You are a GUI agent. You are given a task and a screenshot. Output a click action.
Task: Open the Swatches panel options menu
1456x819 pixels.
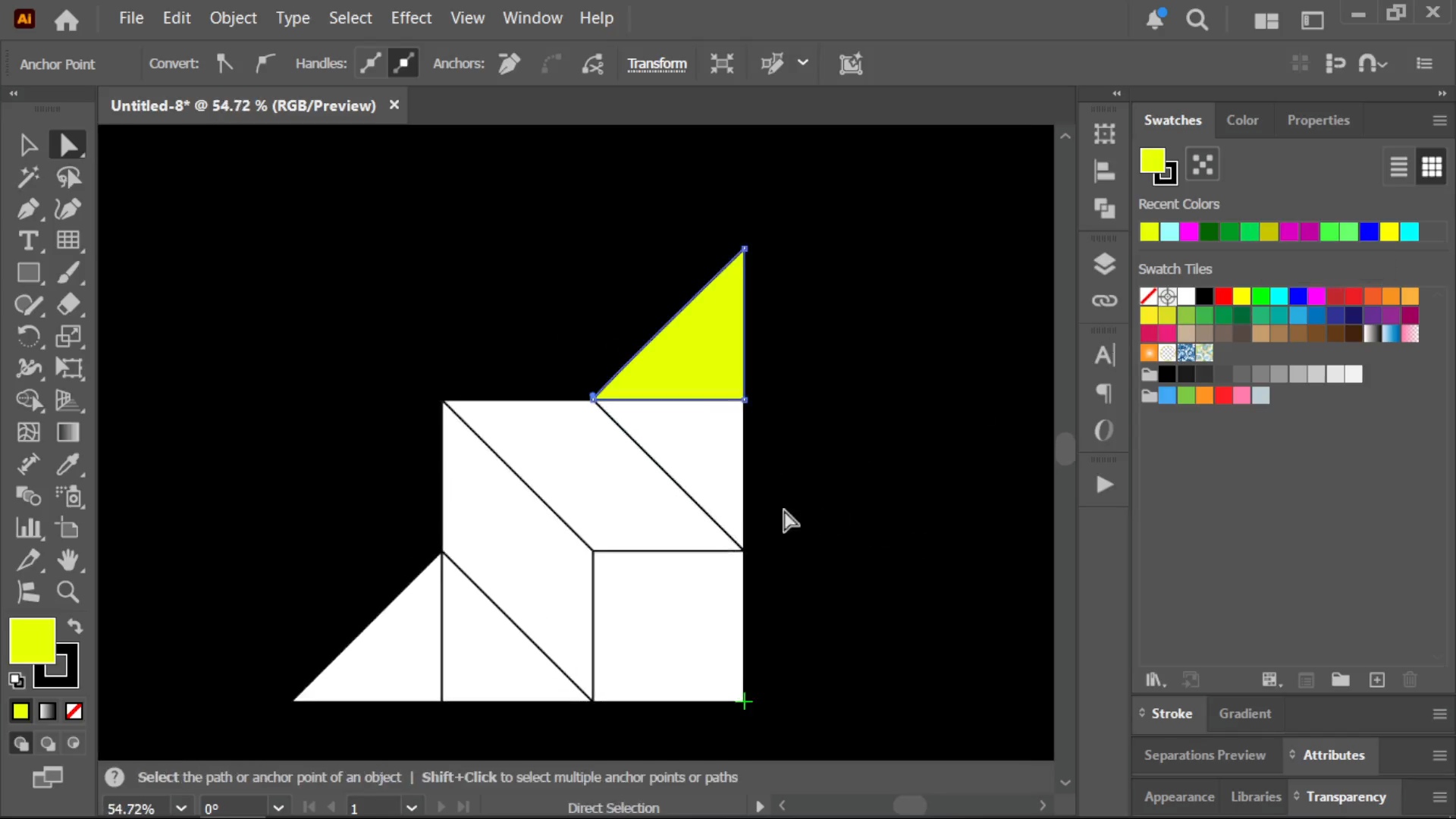click(1439, 121)
